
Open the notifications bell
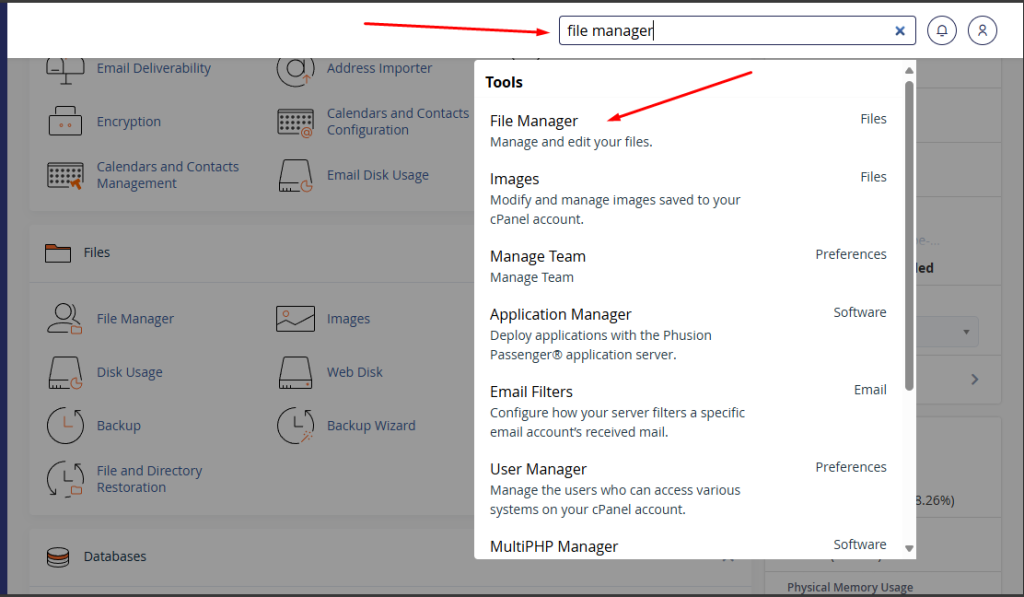(941, 30)
